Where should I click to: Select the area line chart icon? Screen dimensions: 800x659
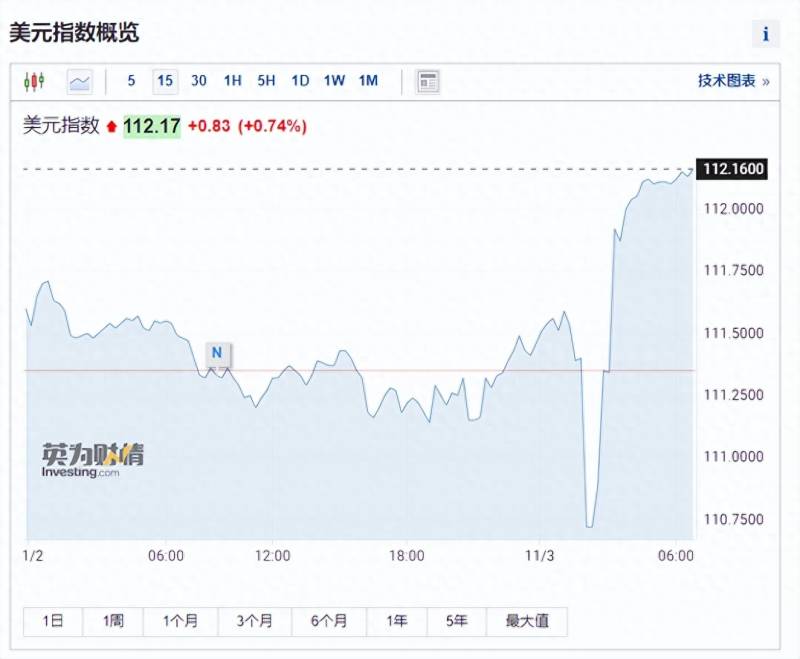click(80, 82)
